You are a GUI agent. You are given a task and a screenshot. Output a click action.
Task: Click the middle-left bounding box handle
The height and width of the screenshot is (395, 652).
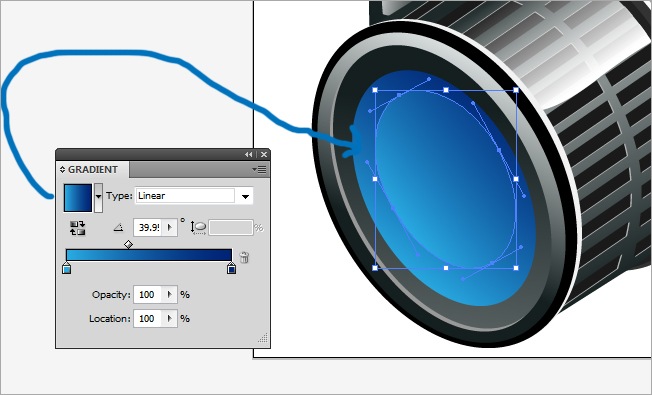[x=375, y=179]
